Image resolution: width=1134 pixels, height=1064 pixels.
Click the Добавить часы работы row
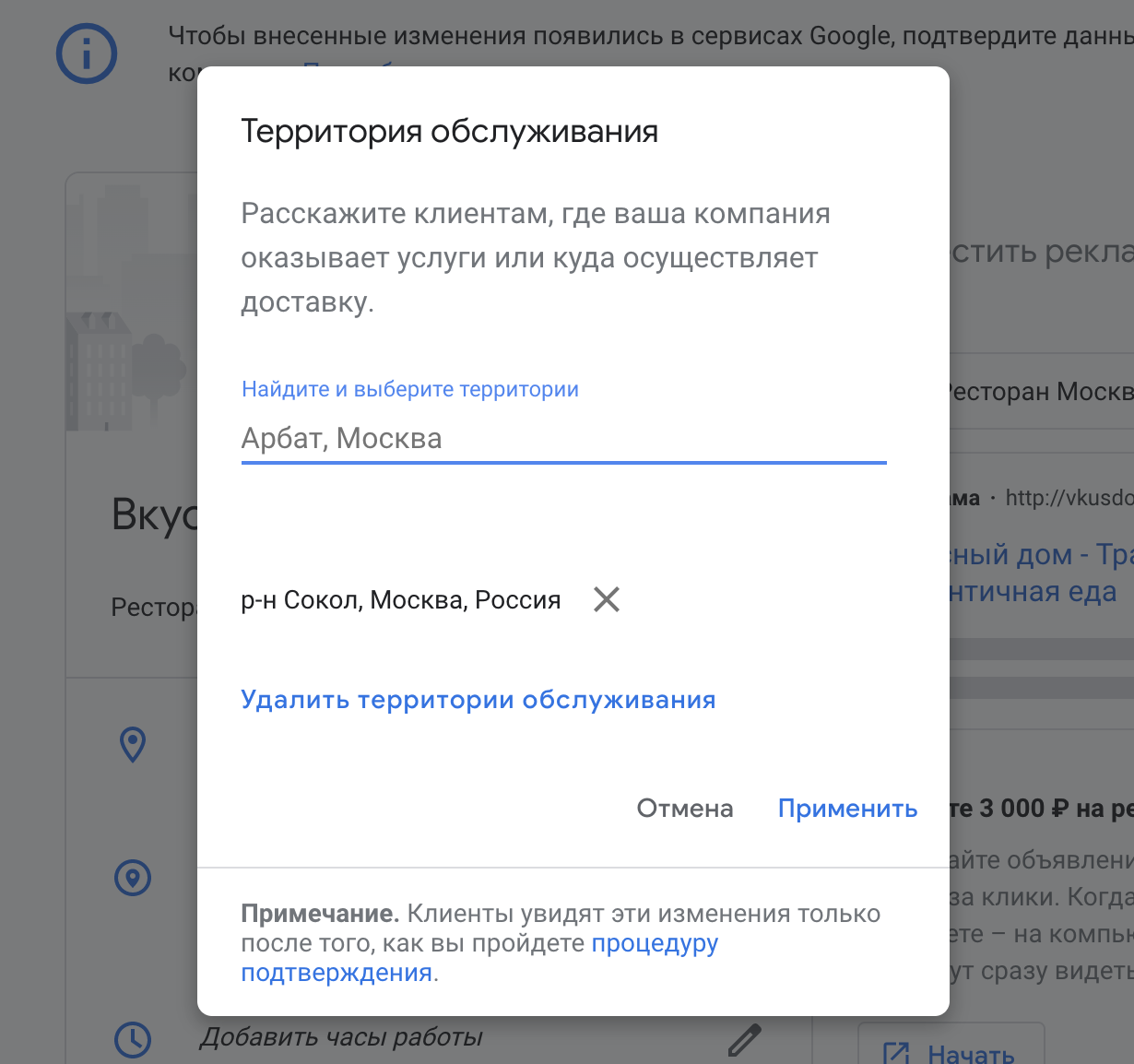[341, 1038]
